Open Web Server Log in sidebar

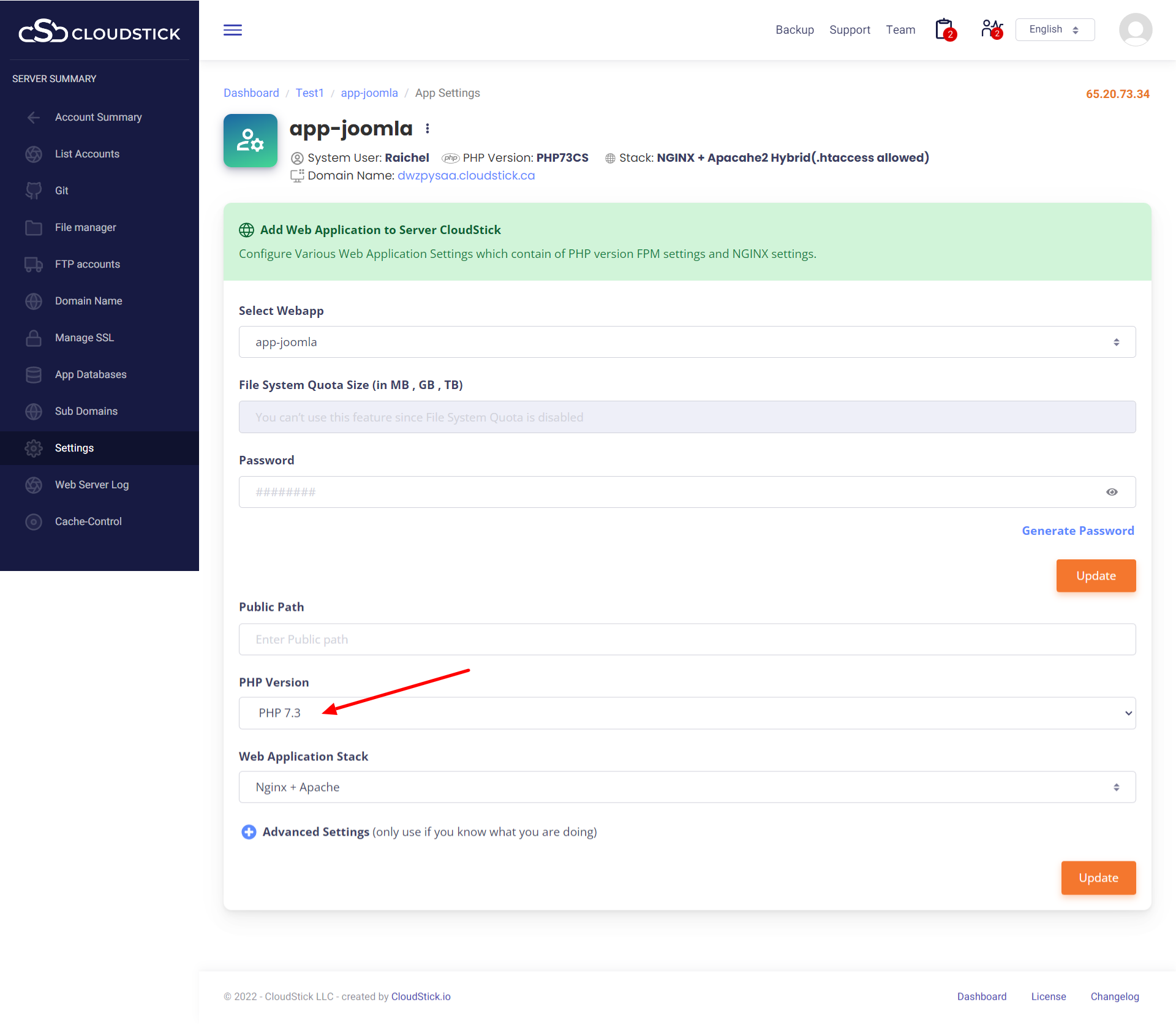click(92, 485)
